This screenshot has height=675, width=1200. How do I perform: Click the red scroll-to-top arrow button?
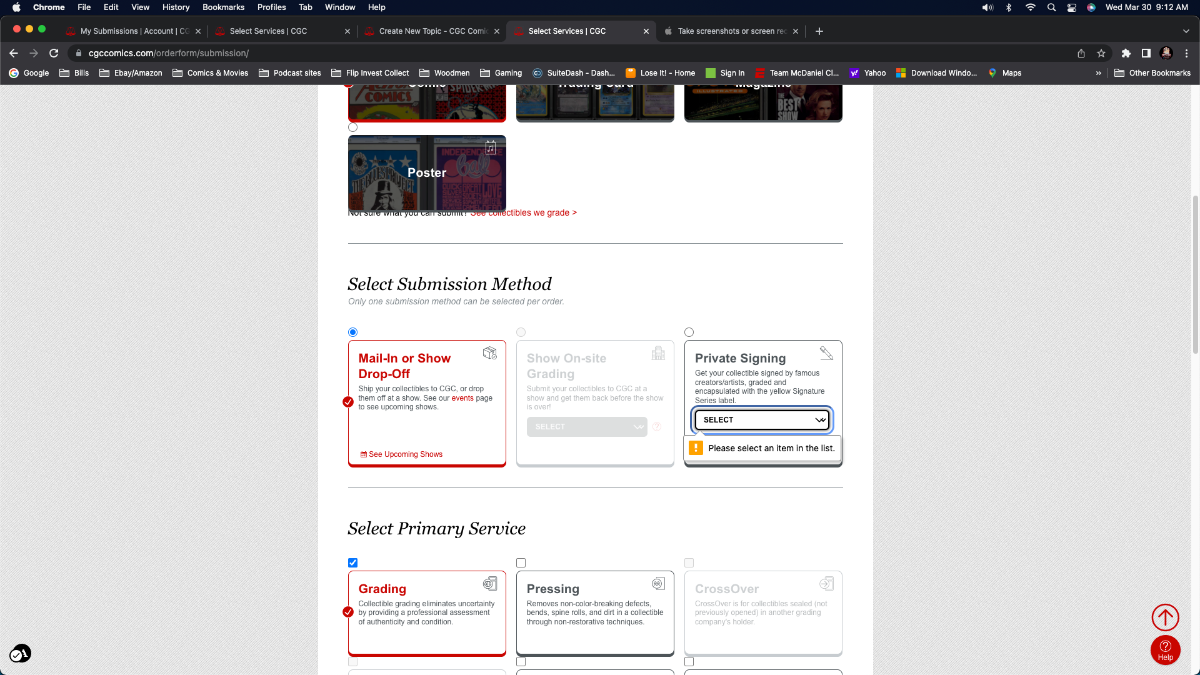(x=1165, y=617)
